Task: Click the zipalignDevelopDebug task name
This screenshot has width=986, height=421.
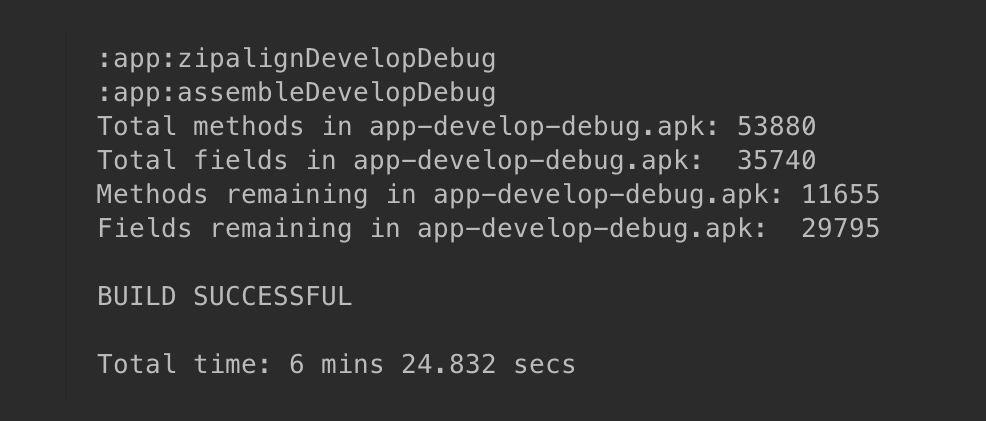Action: (336, 59)
